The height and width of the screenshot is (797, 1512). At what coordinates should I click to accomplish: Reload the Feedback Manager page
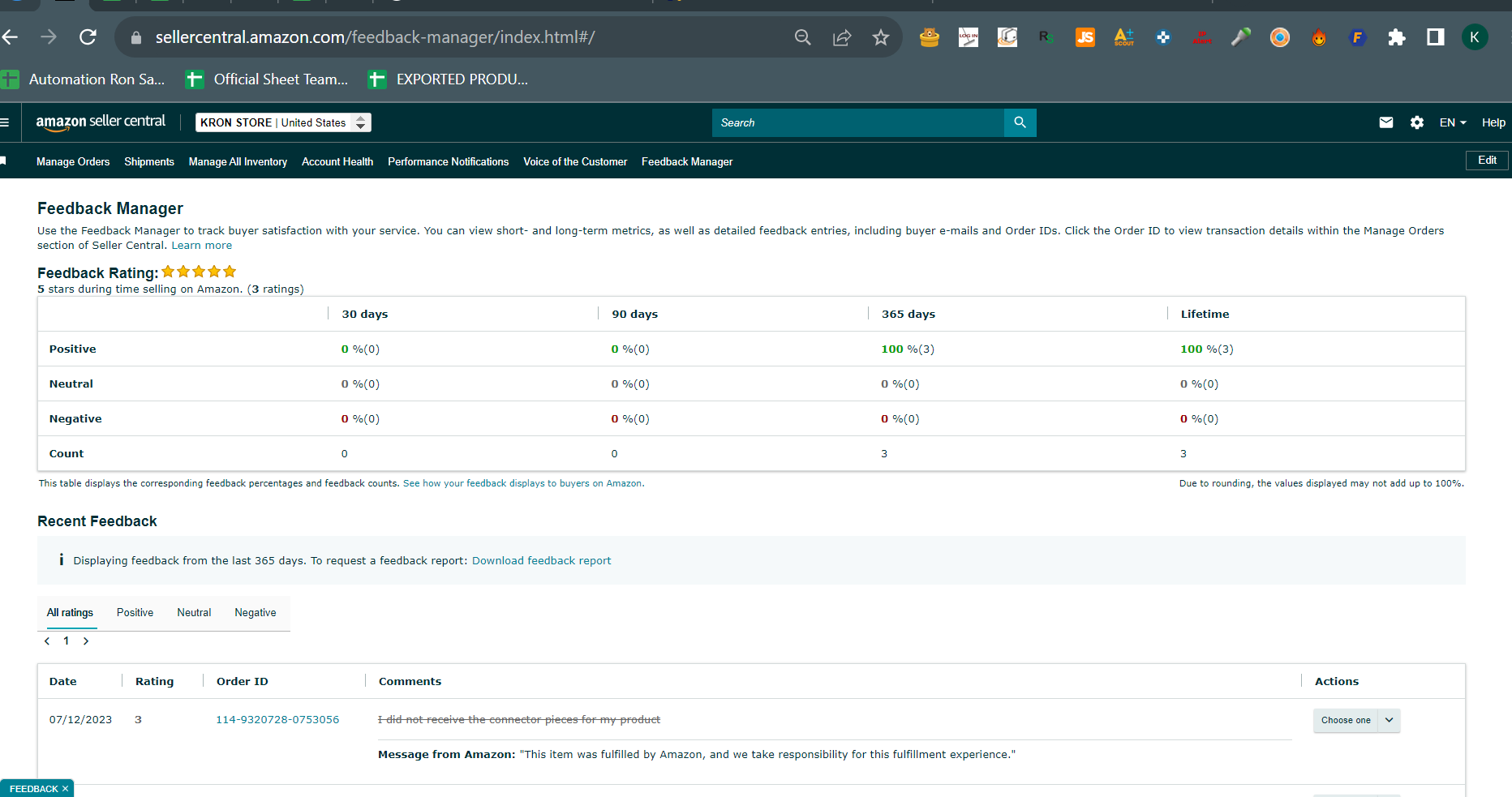click(88, 37)
